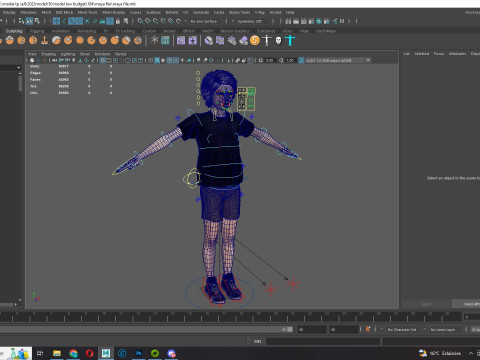Screen dimensions: 480x360
Task: Switch to the Sculpting shelf tab
Action: point(14,31)
